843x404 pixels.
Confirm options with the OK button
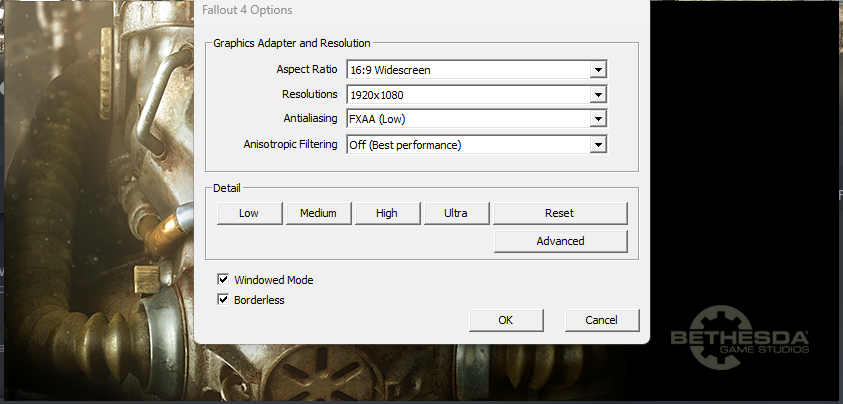pos(506,320)
